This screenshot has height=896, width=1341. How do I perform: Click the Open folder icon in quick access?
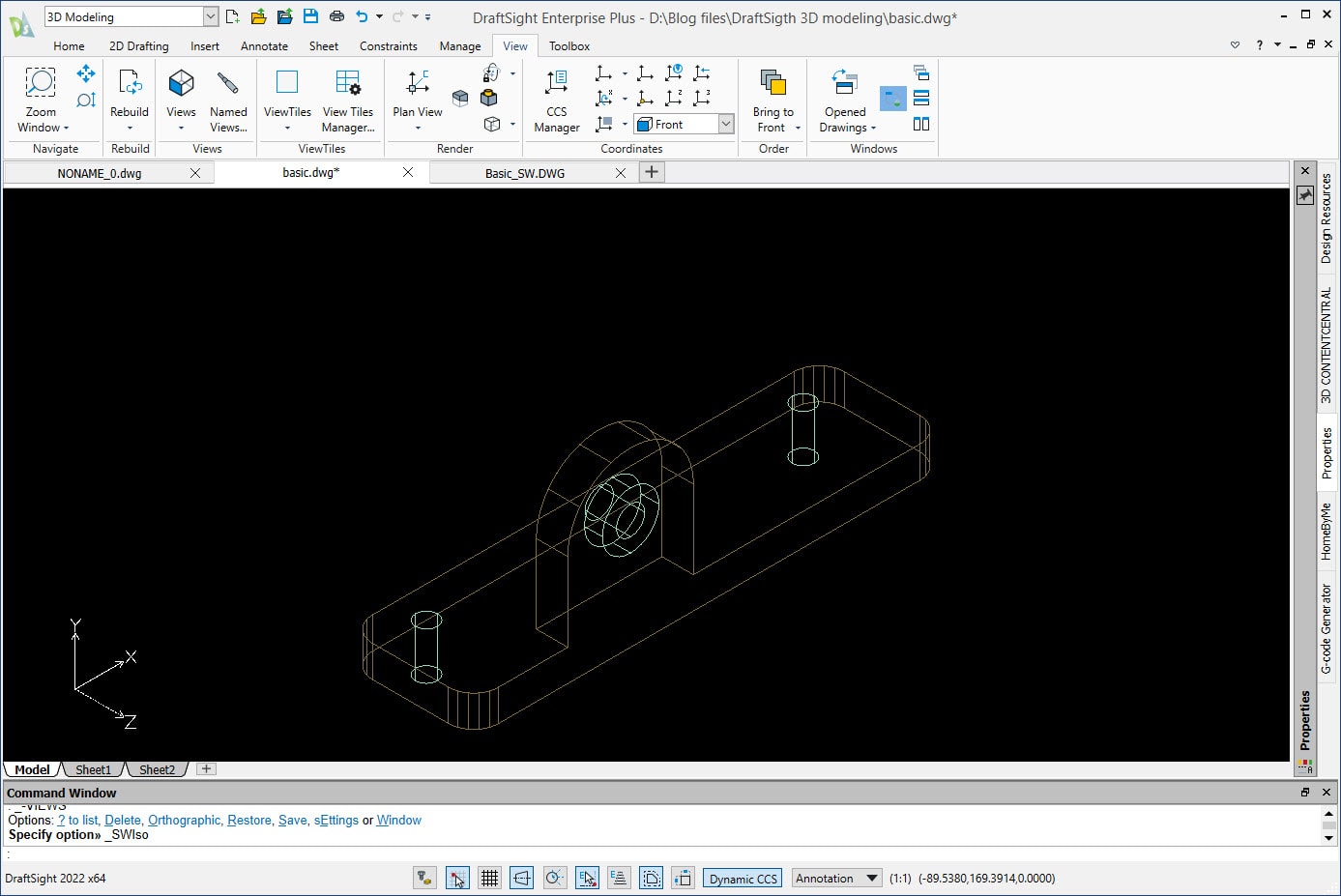(258, 16)
